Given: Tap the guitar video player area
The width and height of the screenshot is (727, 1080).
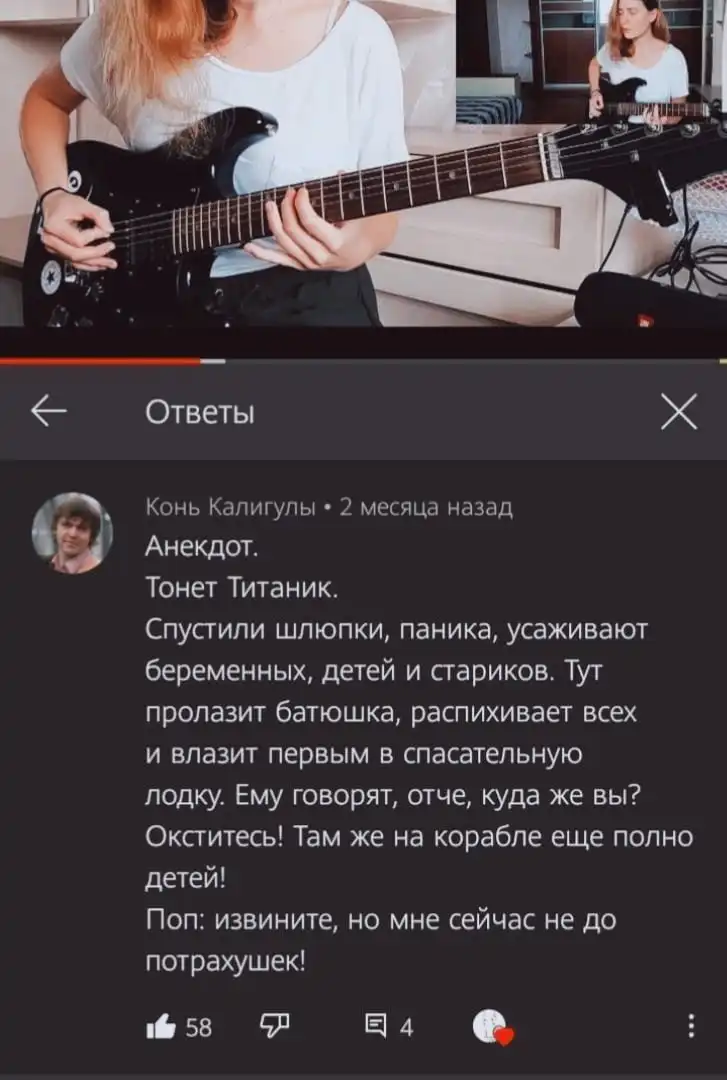Looking at the screenshot, I should pos(363,163).
